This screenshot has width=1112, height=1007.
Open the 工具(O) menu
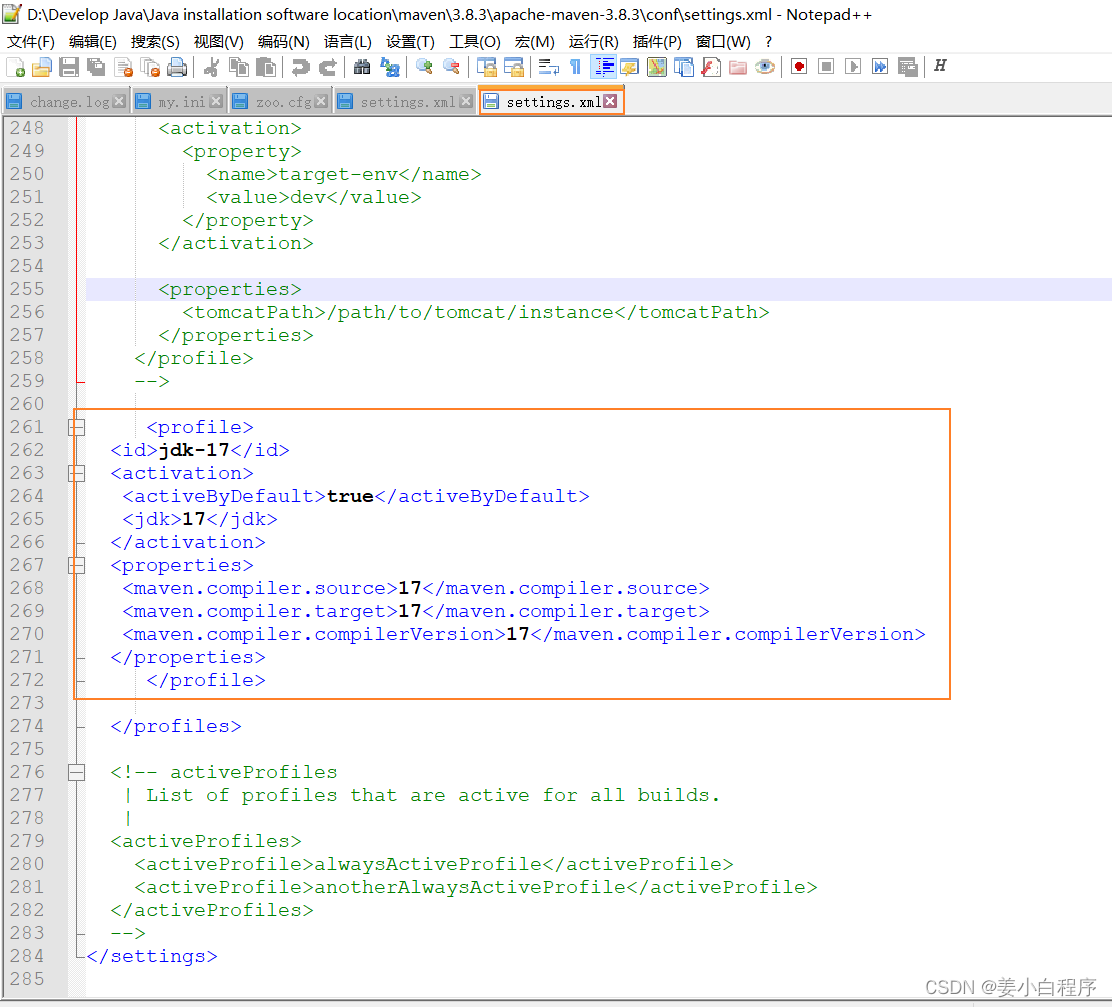[x=474, y=42]
